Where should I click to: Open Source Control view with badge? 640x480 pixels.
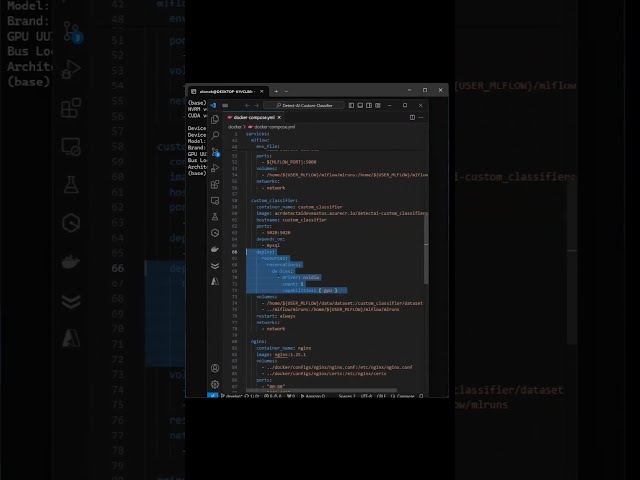click(x=216, y=152)
